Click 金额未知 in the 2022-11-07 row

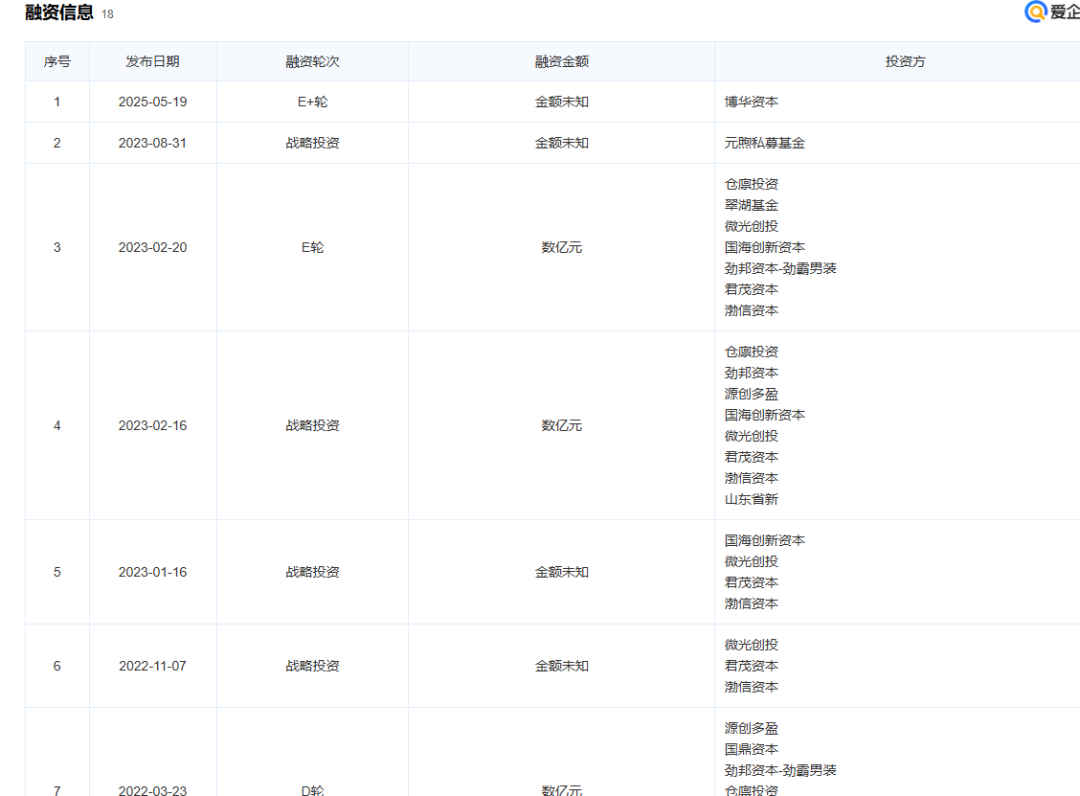(562, 666)
